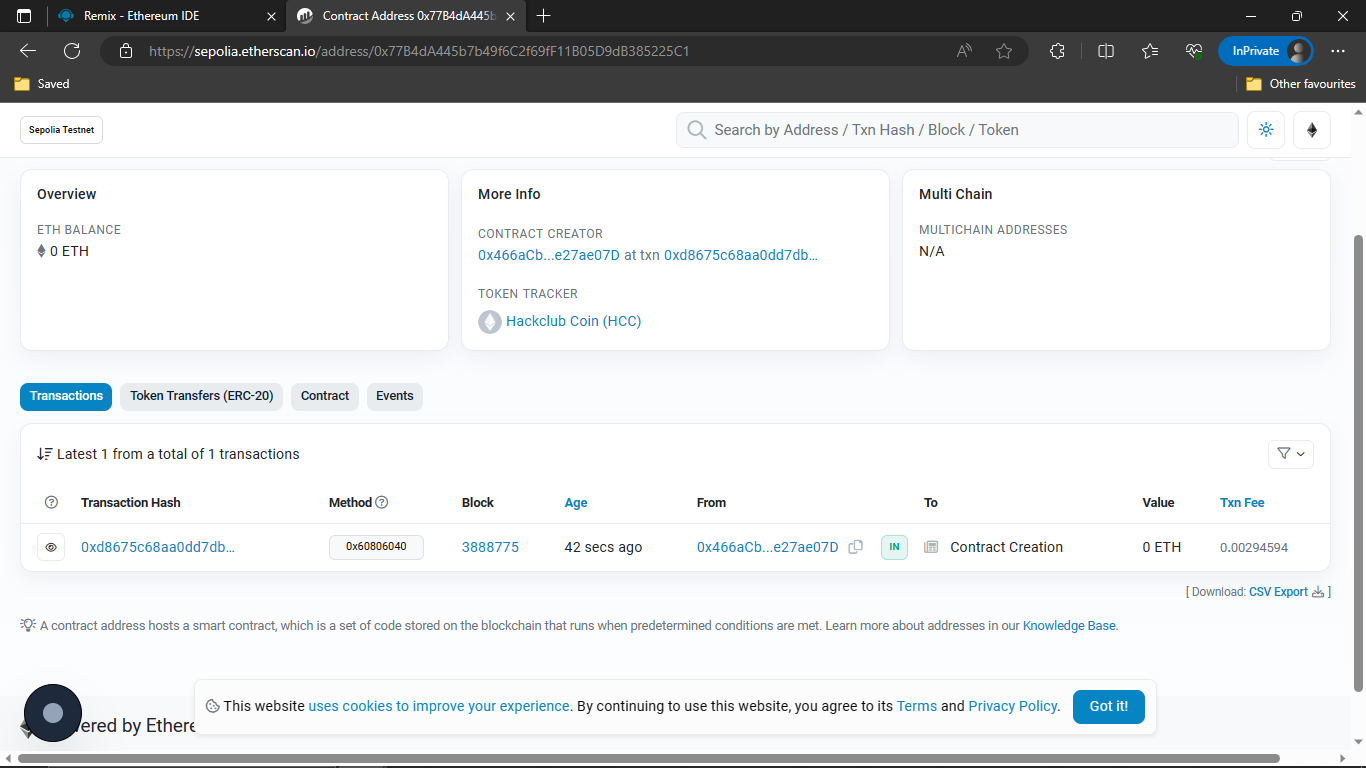
Task: Focus Search by Address / Txn Hash field
Action: point(957,130)
